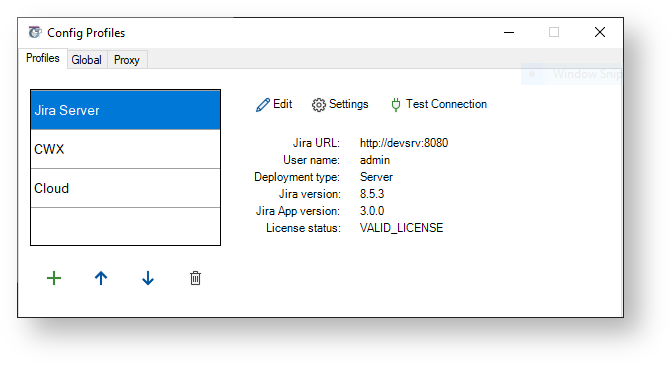Click the Settings text label

click(x=348, y=104)
